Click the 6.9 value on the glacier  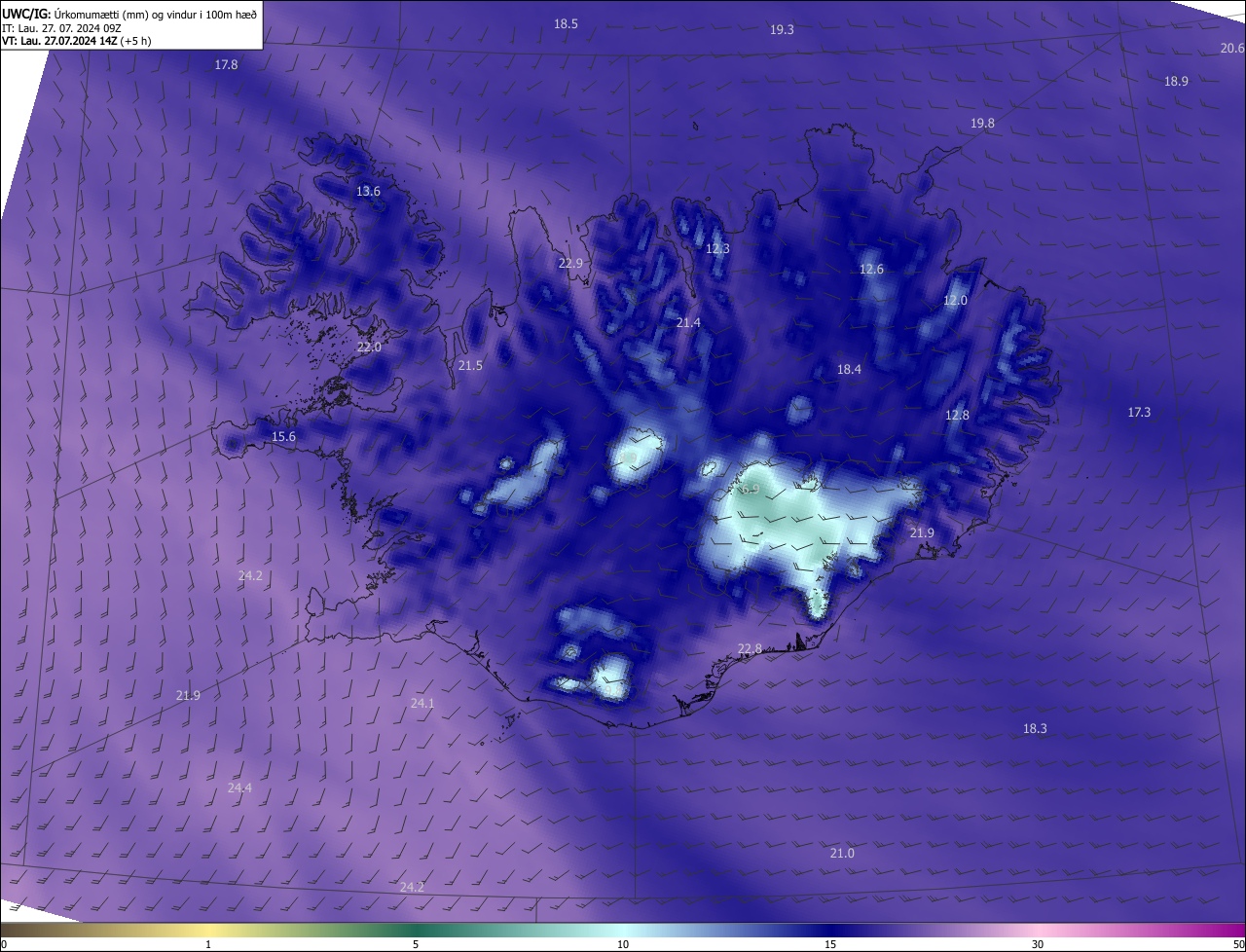tap(750, 490)
